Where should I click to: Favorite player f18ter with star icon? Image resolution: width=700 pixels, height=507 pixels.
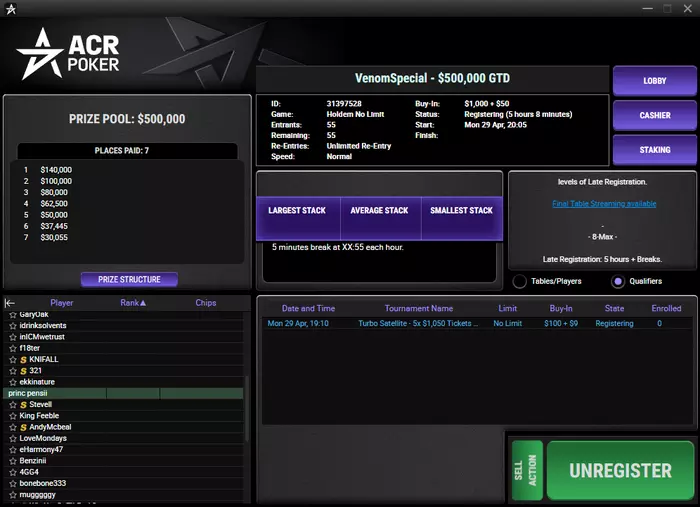pos(13,348)
